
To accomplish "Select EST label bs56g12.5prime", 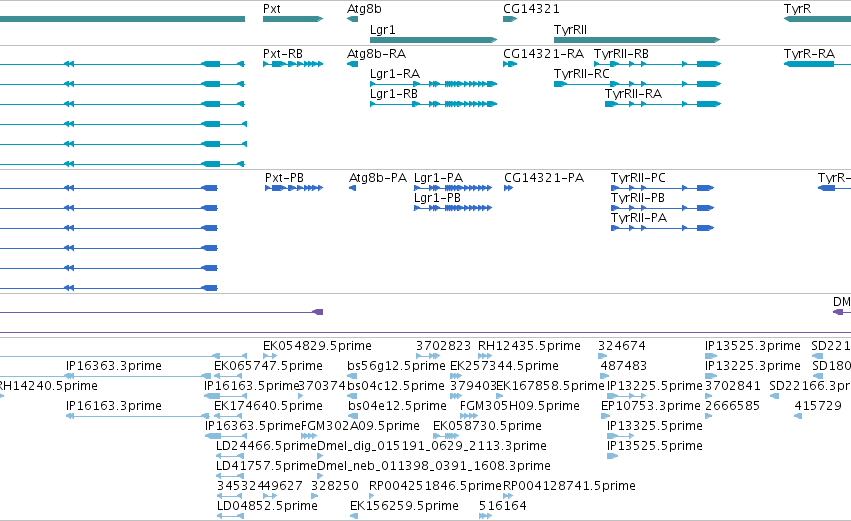I will click(x=396, y=366).
